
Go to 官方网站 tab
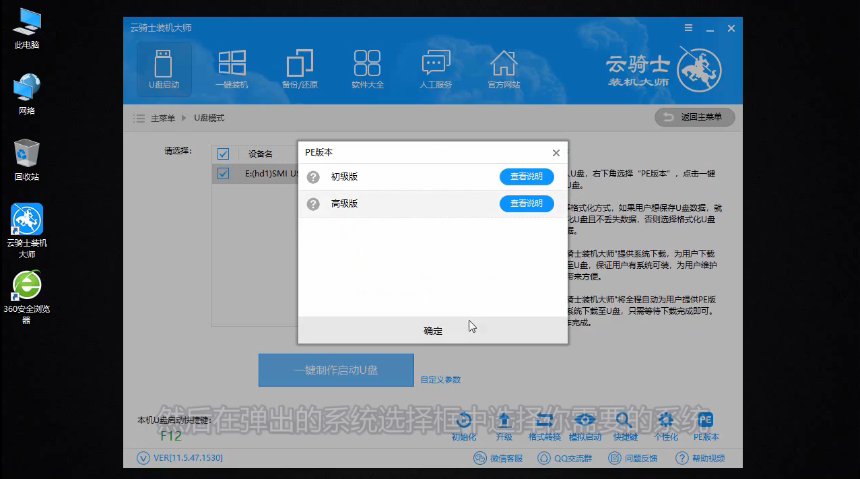(x=503, y=69)
